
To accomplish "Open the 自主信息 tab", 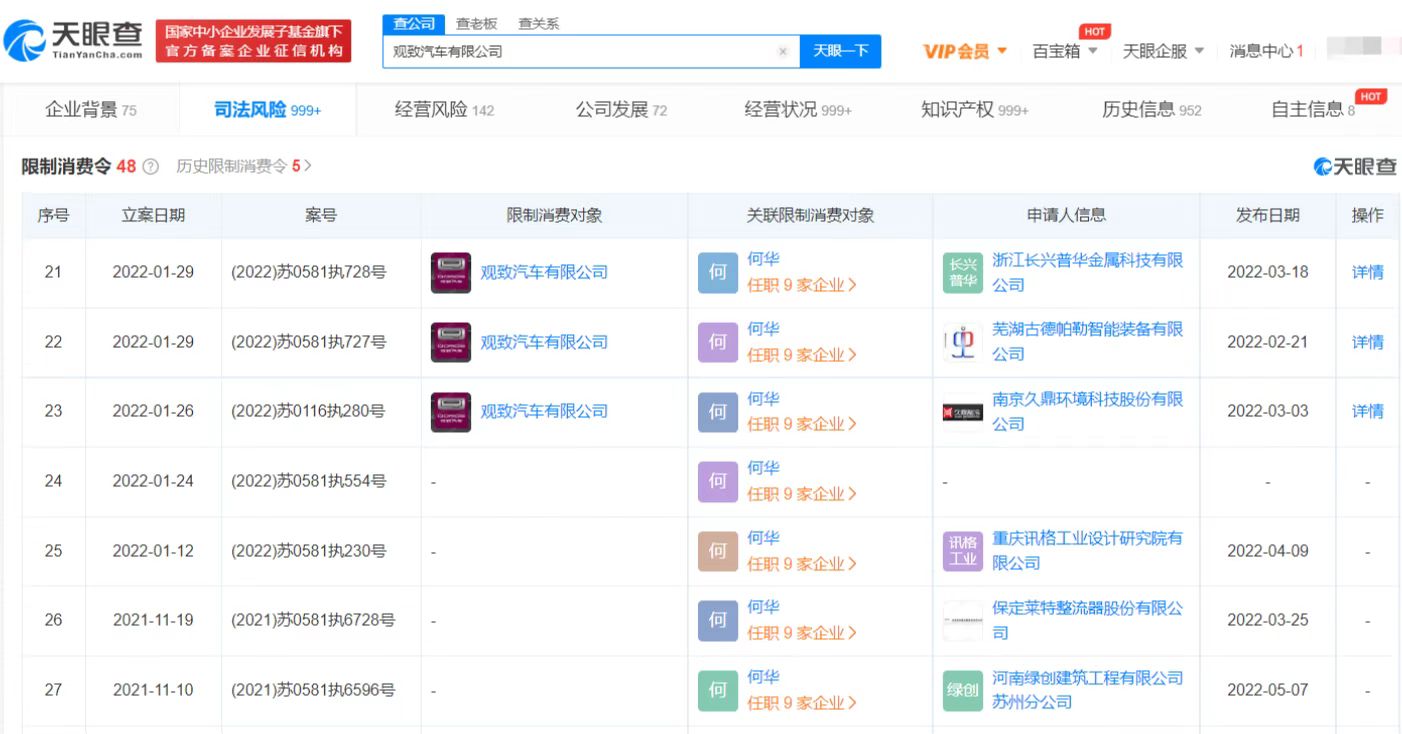I will click(1313, 110).
